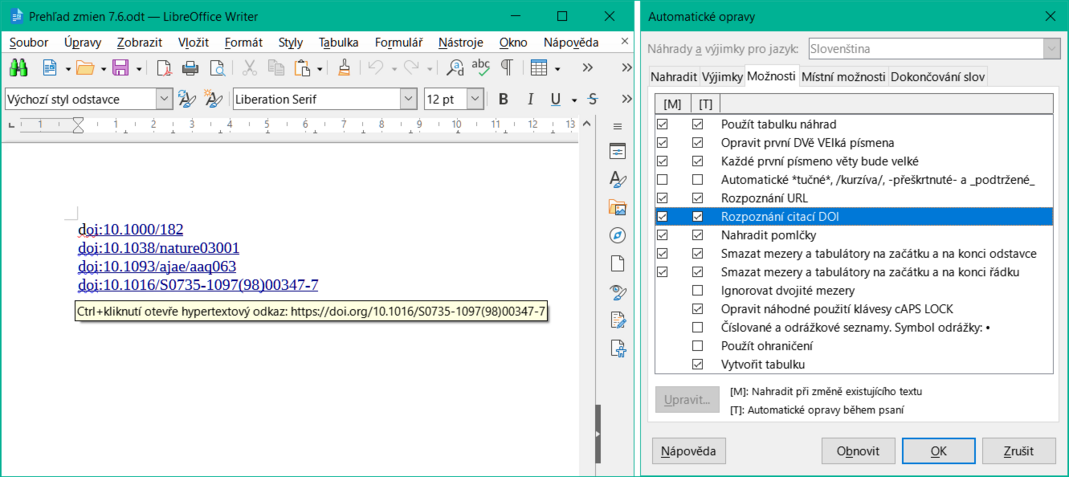Open the Gallery icon in sidebar
The height and width of the screenshot is (477, 1069).
tap(617, 208)
